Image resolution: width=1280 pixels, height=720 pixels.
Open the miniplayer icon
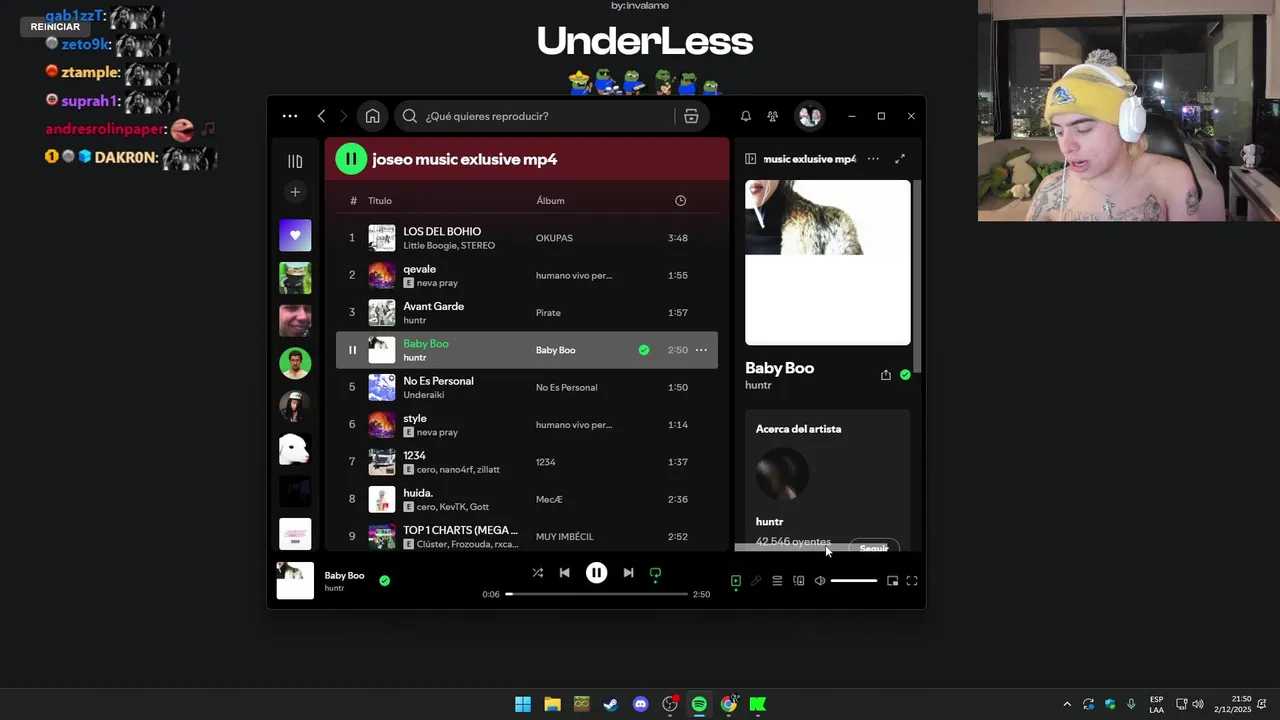(892, 581)
